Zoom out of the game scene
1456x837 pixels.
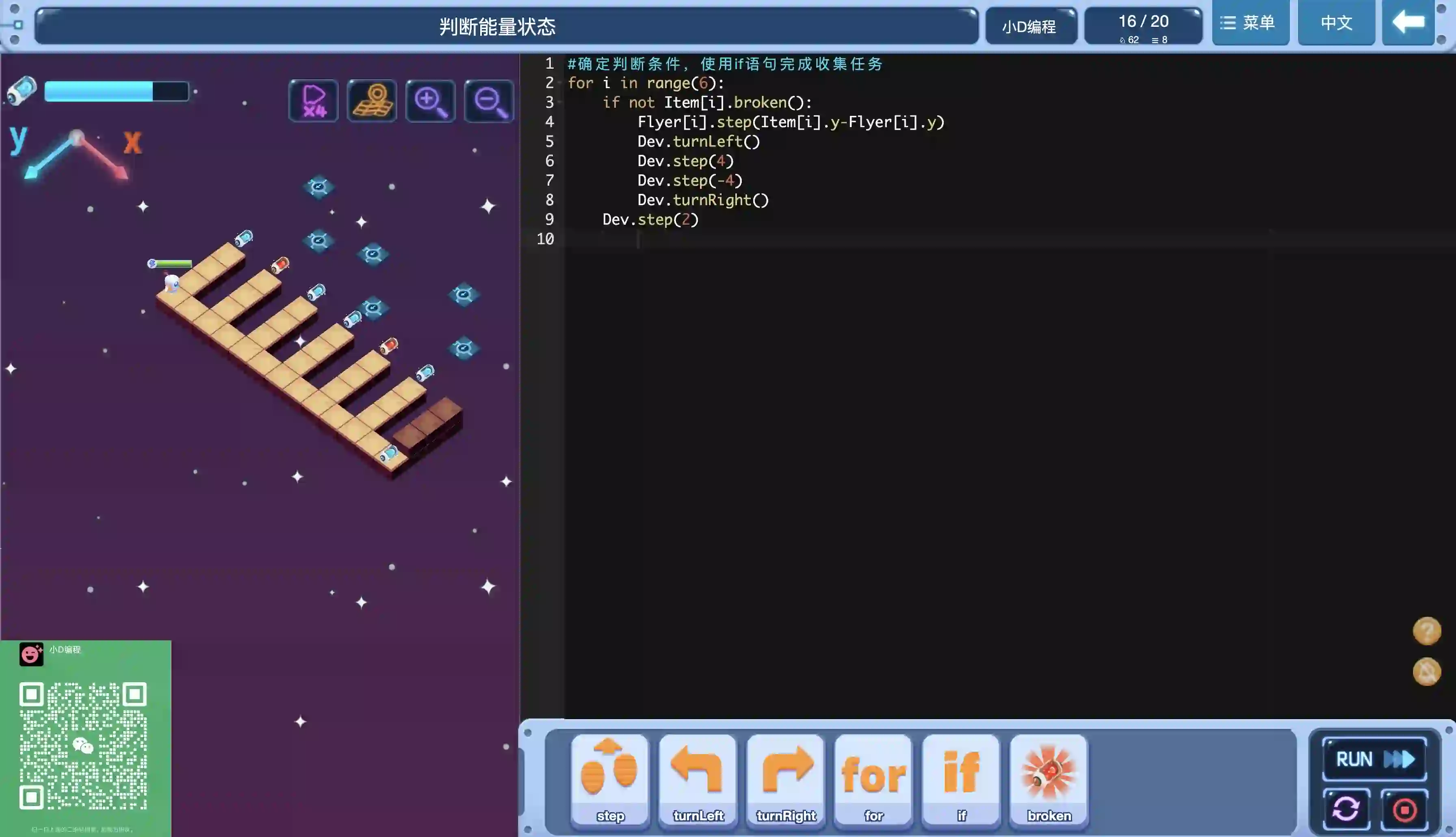tap(489, 101)
